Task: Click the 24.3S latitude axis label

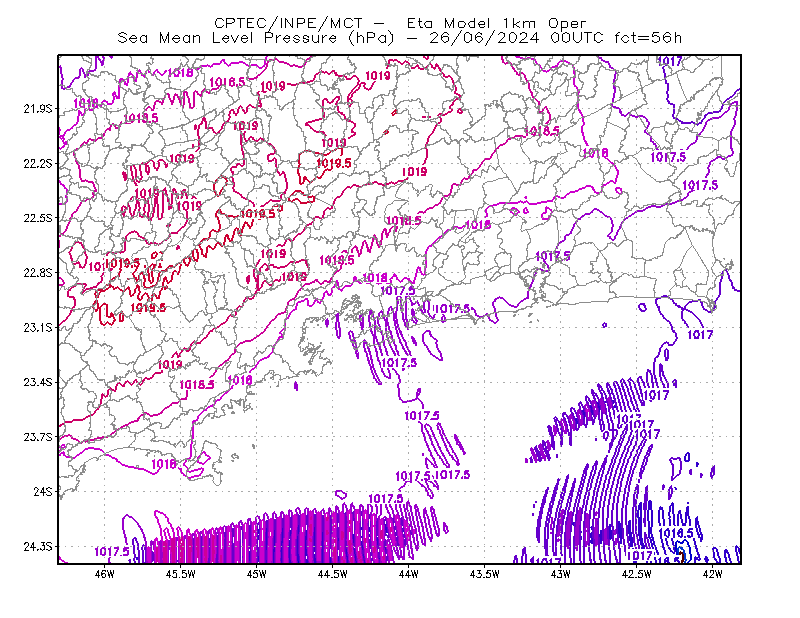Action: click(38, 547)
